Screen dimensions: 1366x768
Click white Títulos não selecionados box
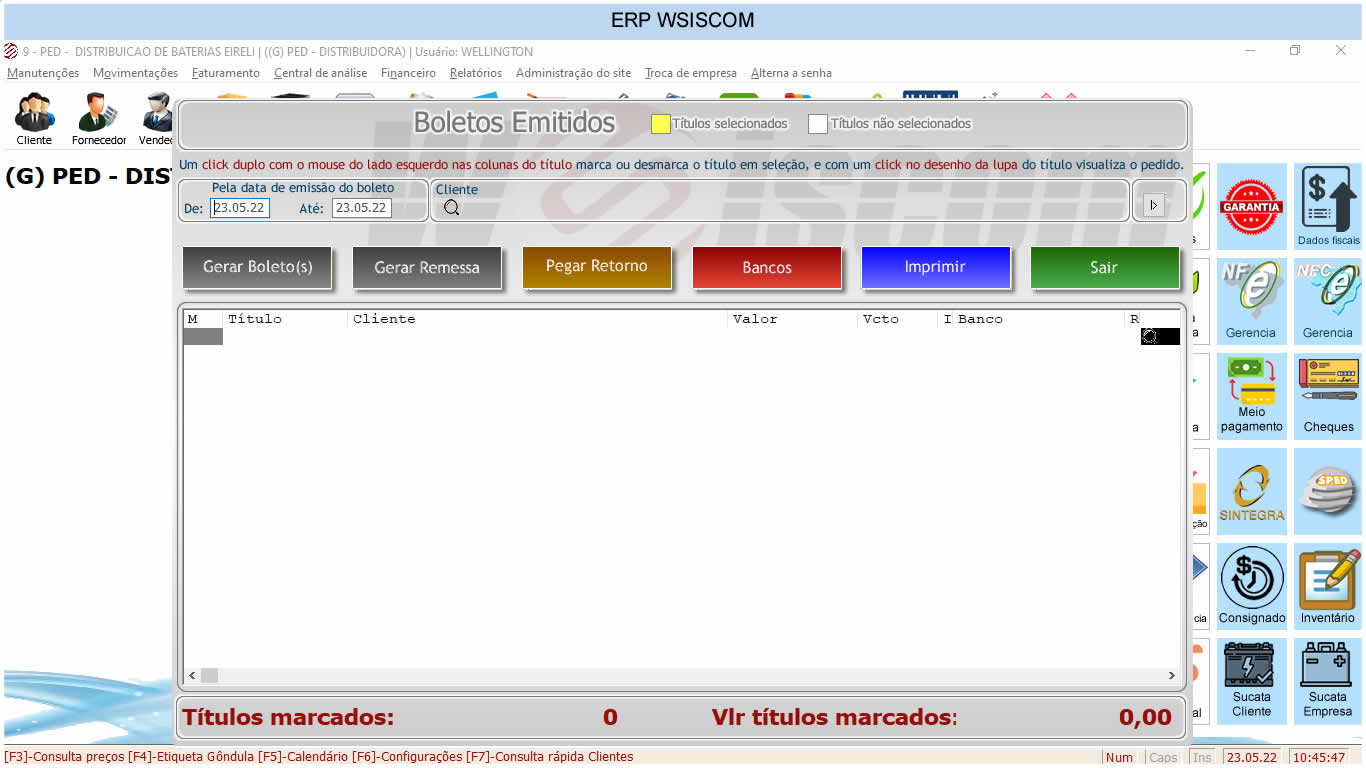818,124
